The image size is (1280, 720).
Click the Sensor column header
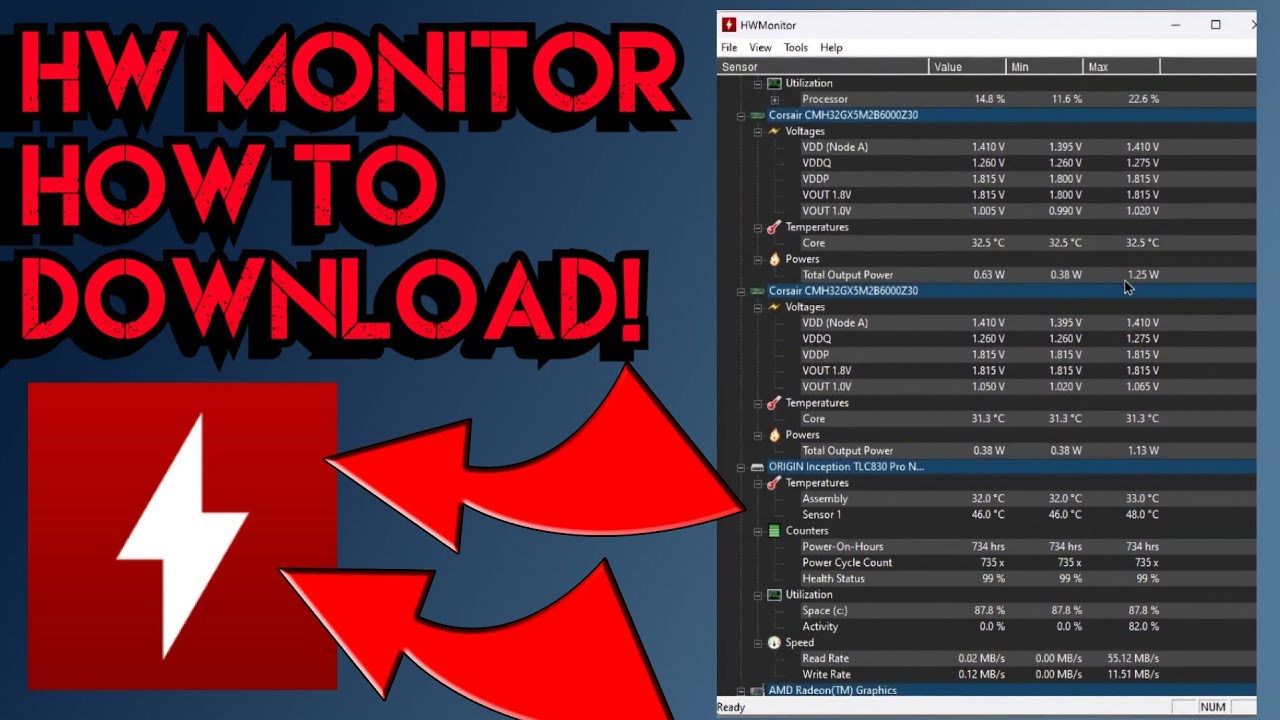[823, 67]
